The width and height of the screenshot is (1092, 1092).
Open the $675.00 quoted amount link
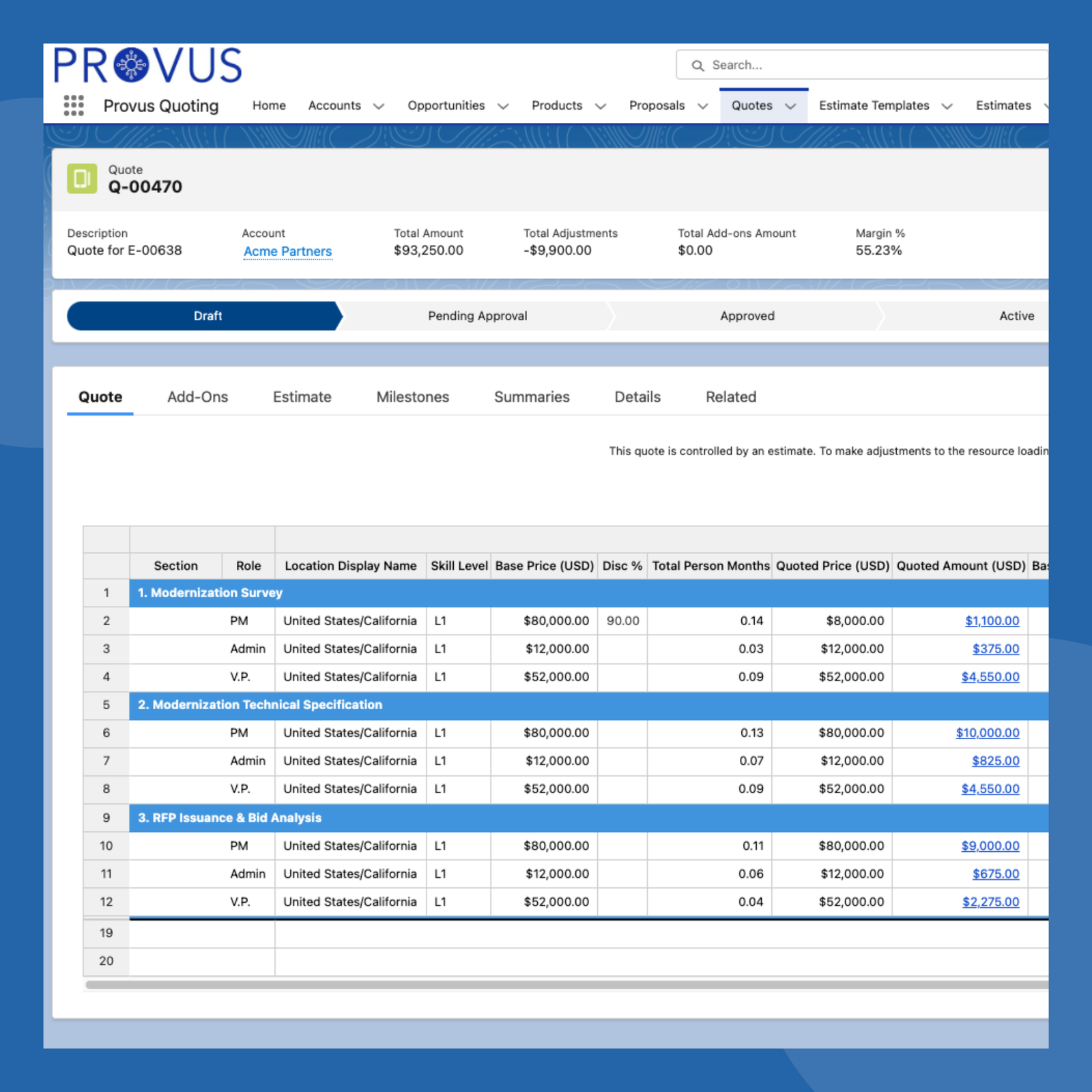tap(996, 874)
